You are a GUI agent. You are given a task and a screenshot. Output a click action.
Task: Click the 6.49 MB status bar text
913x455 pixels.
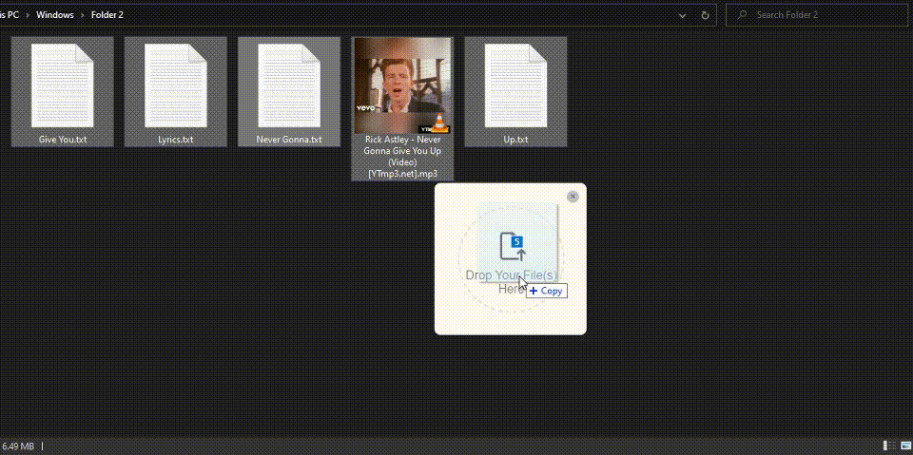(18, 446)
